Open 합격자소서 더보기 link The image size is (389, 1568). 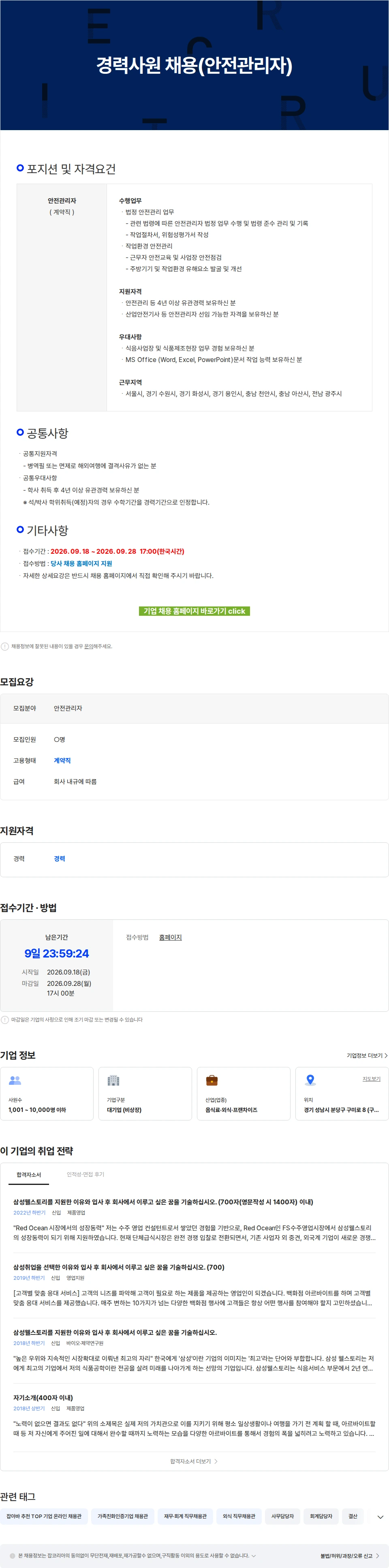point(194,1461)
